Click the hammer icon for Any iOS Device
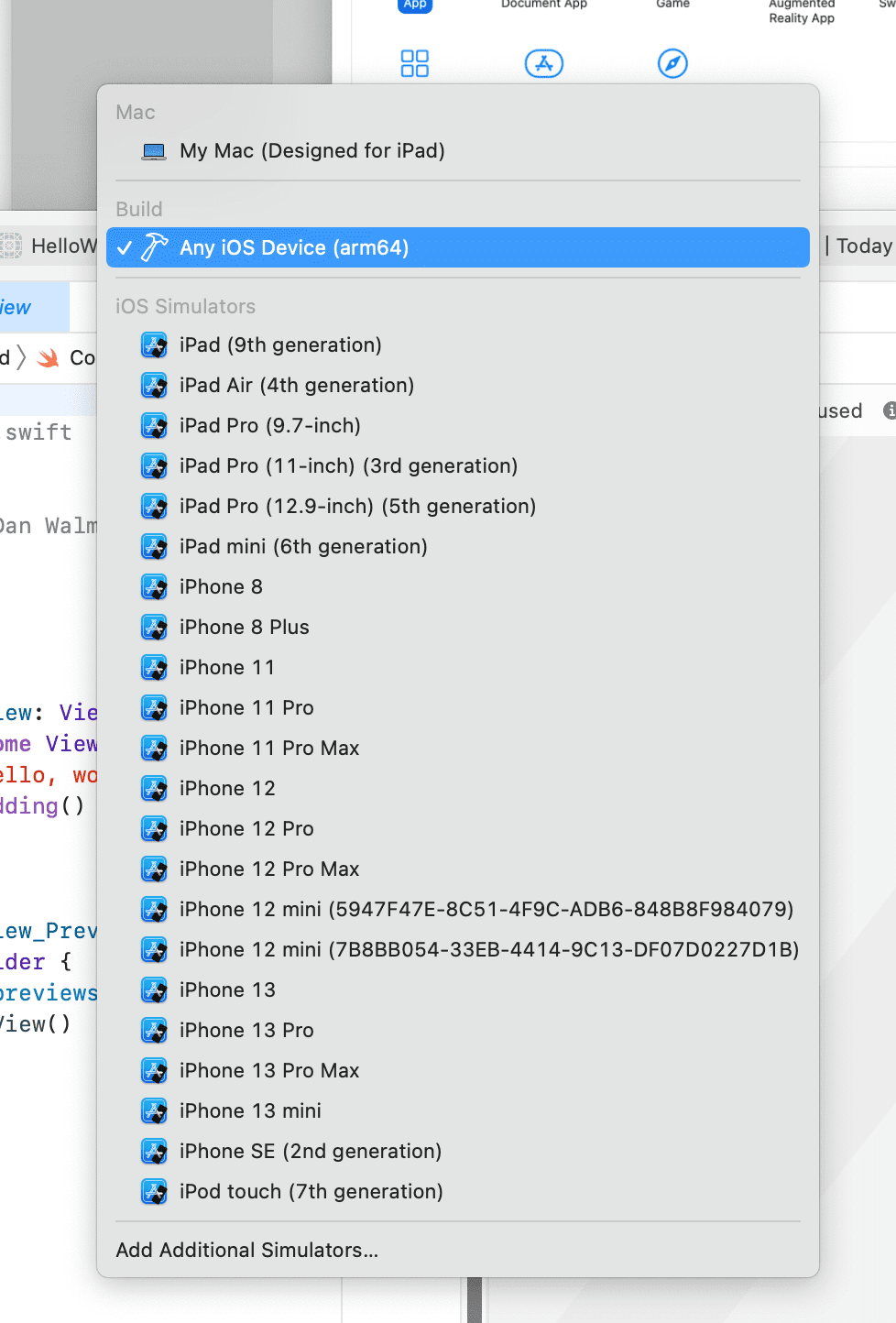 click(154, 247)
